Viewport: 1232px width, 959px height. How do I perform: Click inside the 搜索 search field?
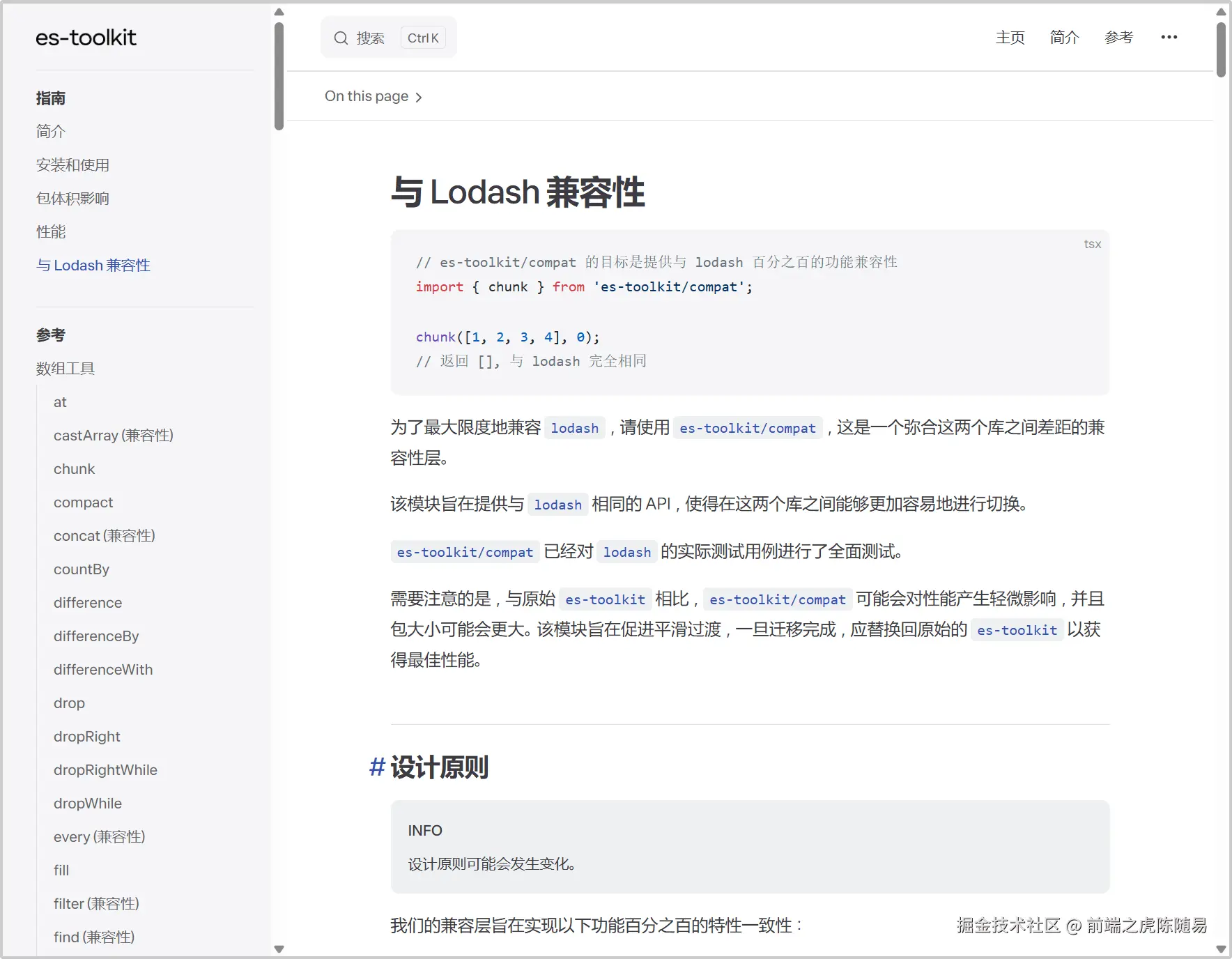point(371,38)
